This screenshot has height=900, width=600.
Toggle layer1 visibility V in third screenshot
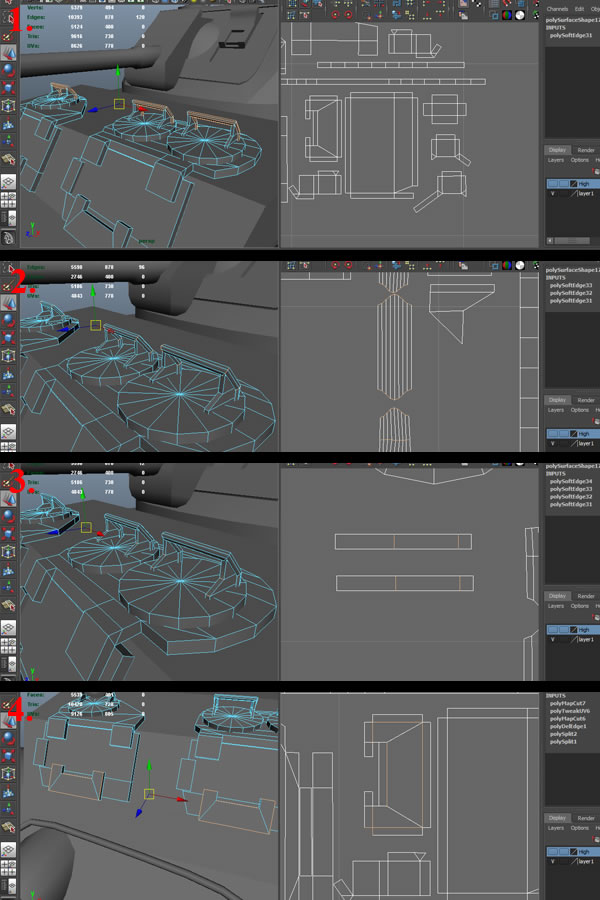pos(553,639)
